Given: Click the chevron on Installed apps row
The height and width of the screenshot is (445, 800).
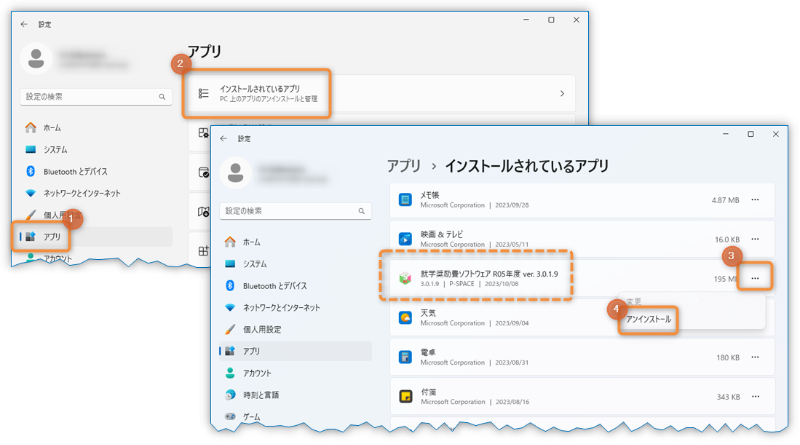Looking at the screenshot, I should 562,93.
